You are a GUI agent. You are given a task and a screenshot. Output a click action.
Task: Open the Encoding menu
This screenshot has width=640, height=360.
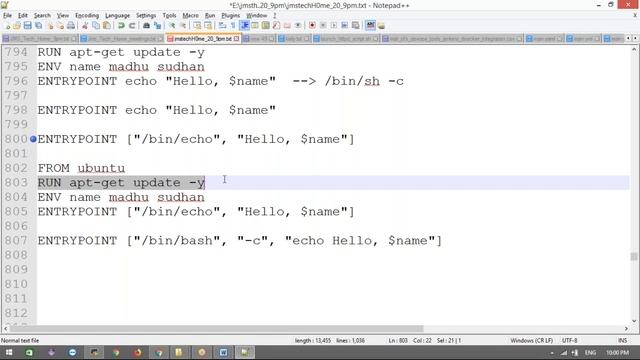point(87,16)
